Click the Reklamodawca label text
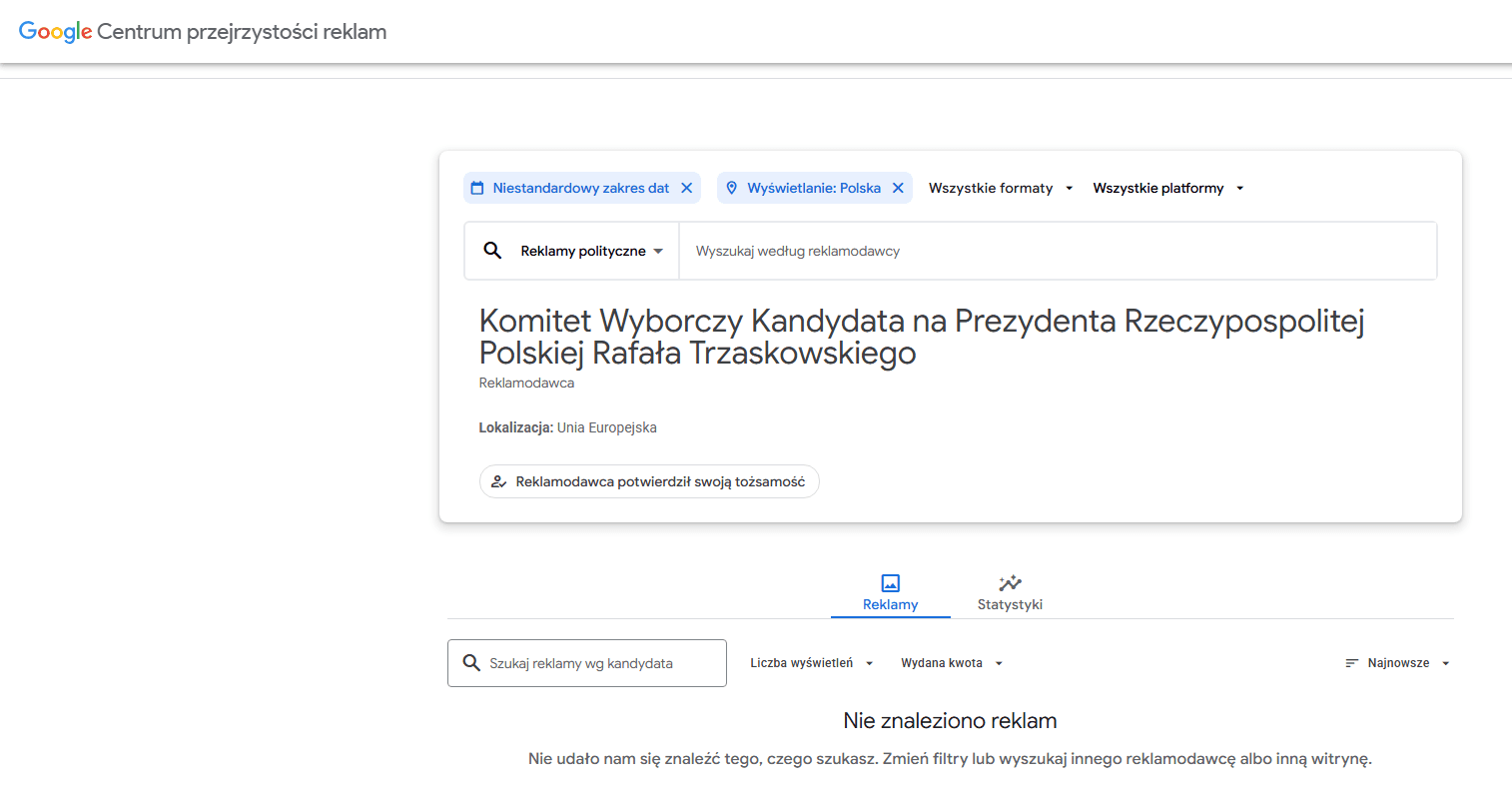Viewport: 1512px width, 796px height. (526, 383)
